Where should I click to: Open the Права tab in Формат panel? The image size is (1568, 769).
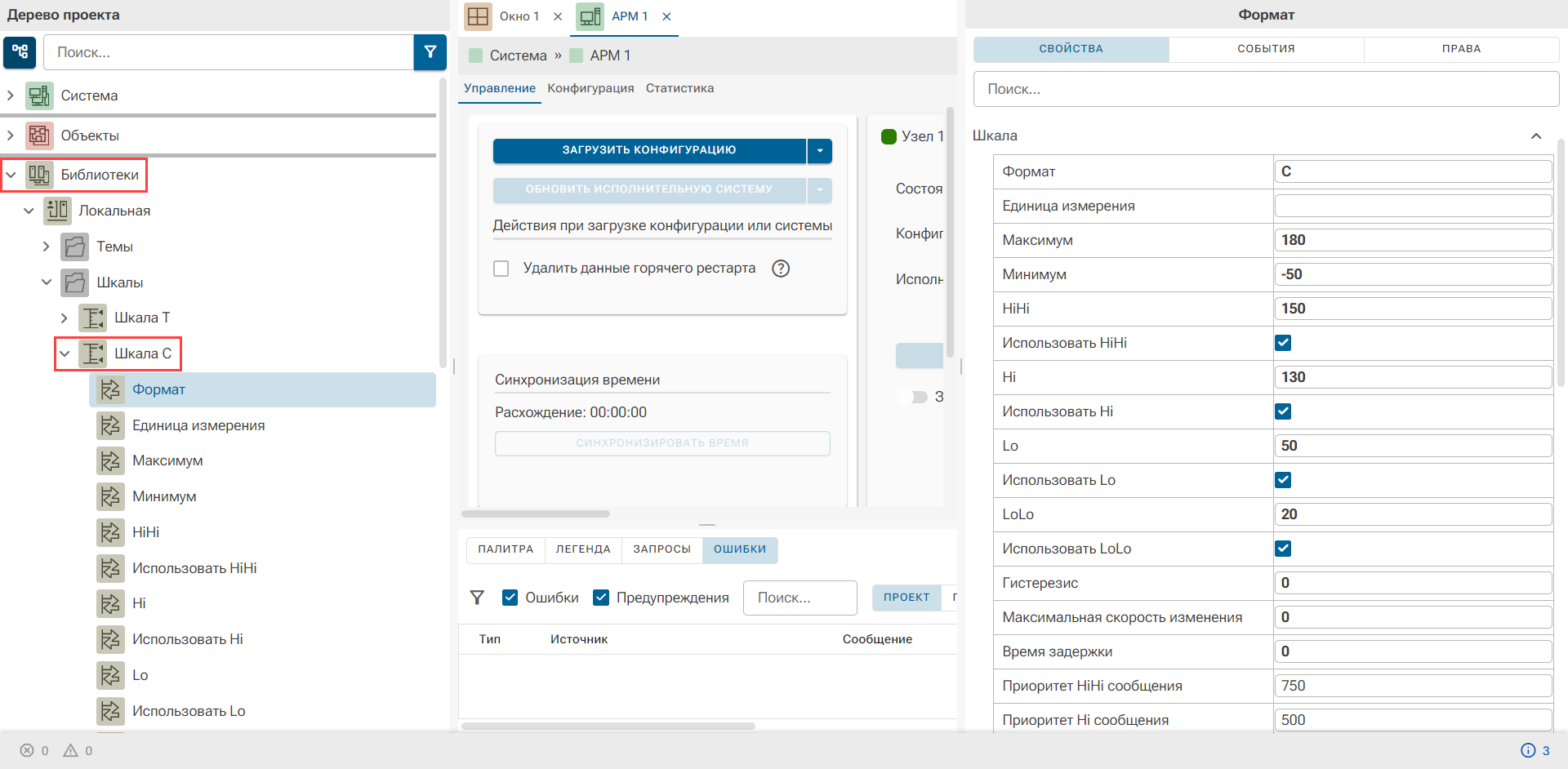1461,49
